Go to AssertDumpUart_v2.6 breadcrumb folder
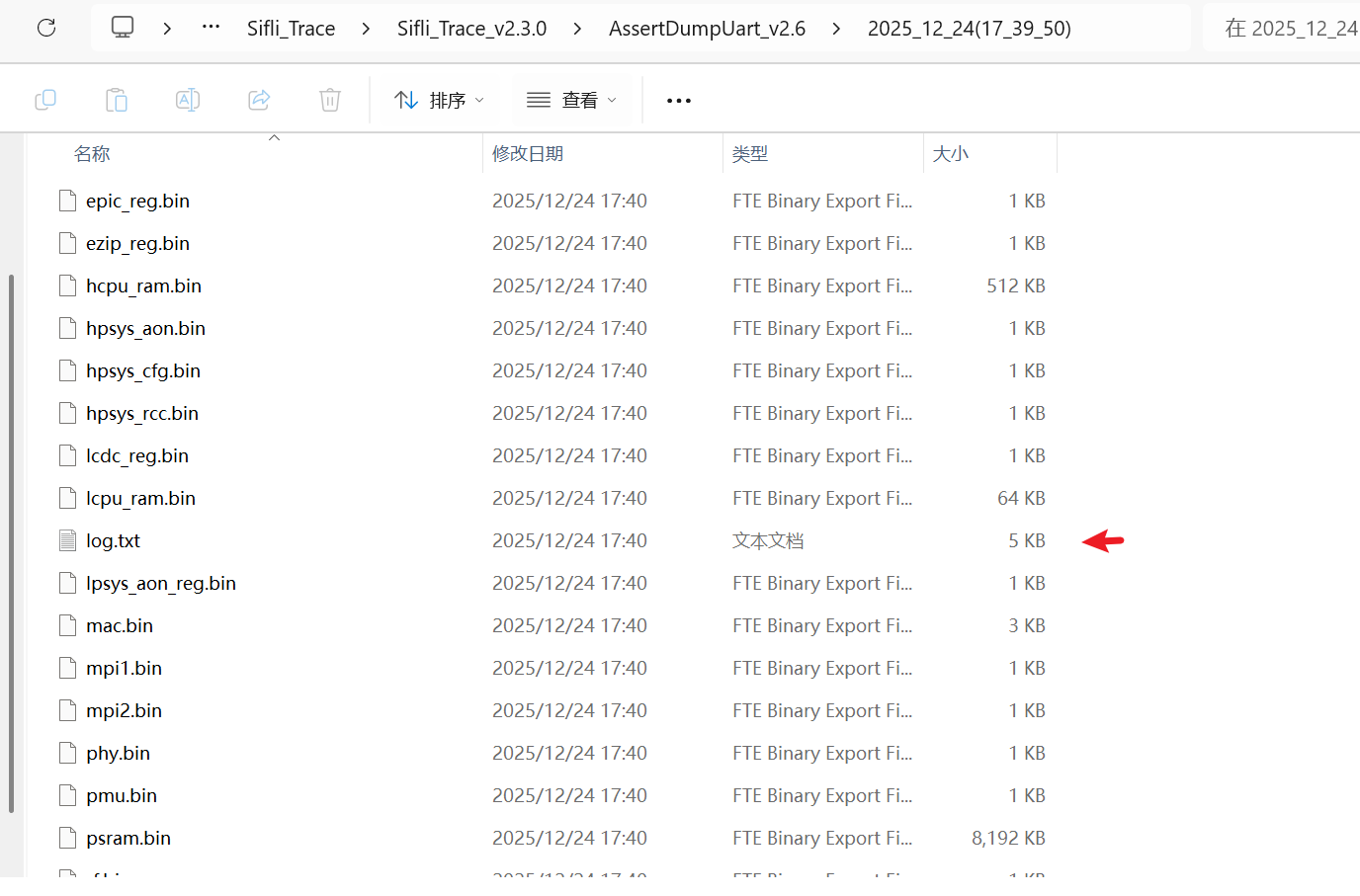The width and height of the screenshot is (1360, 896). (x=707, y=29)
